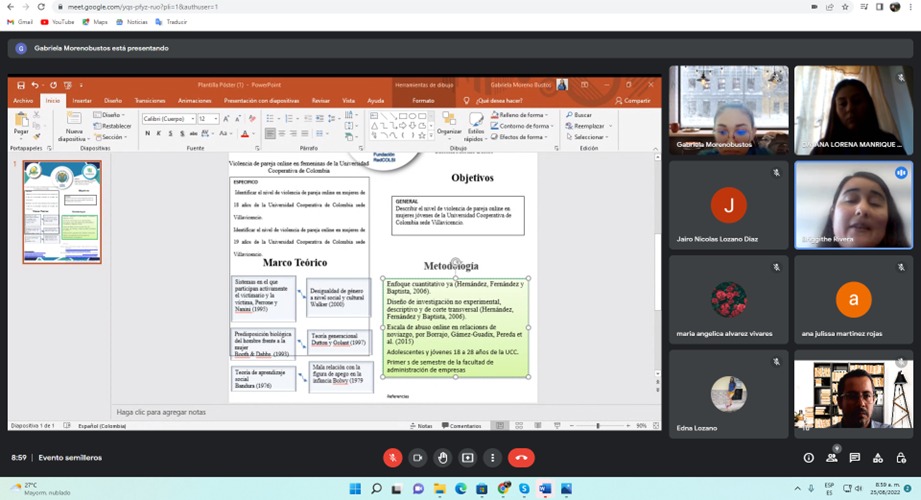This screenshot has height=500, width=921.
Task: Open the chat panel in Meet
Action: point(855,458)
